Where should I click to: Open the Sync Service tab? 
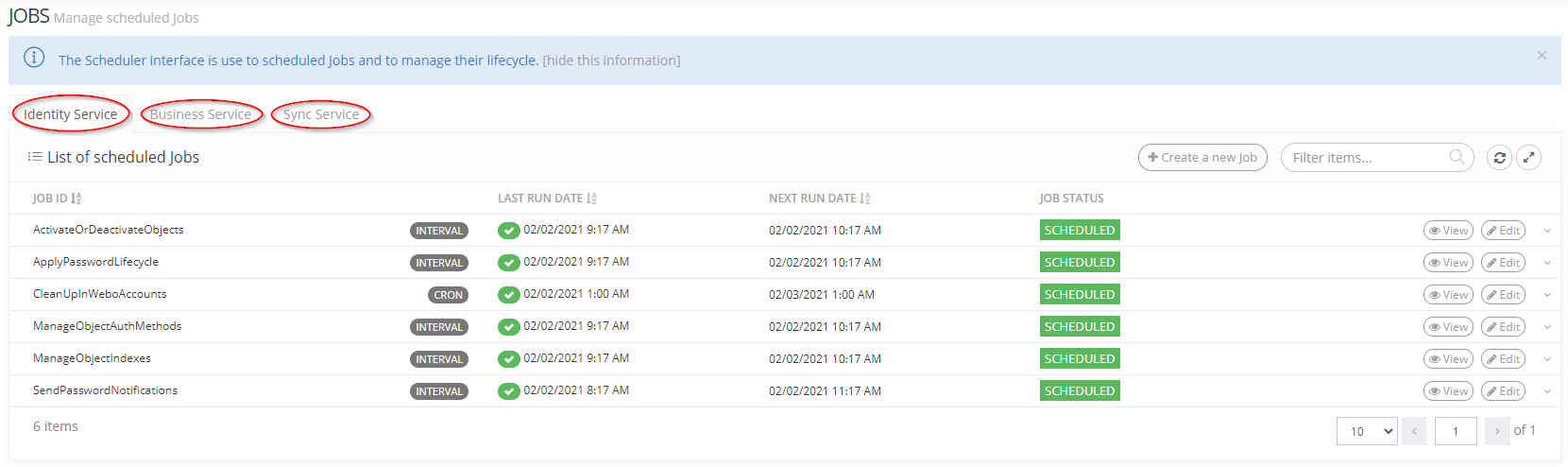[x=321, y=114]
